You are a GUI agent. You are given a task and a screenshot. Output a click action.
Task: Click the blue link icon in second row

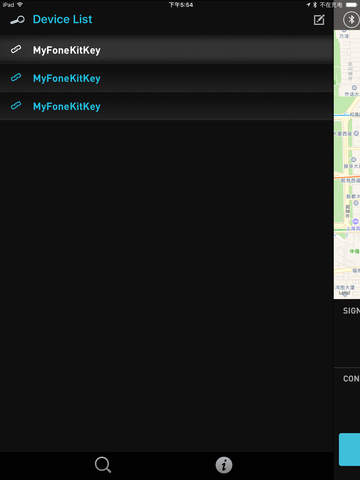[x=16, y=78]
